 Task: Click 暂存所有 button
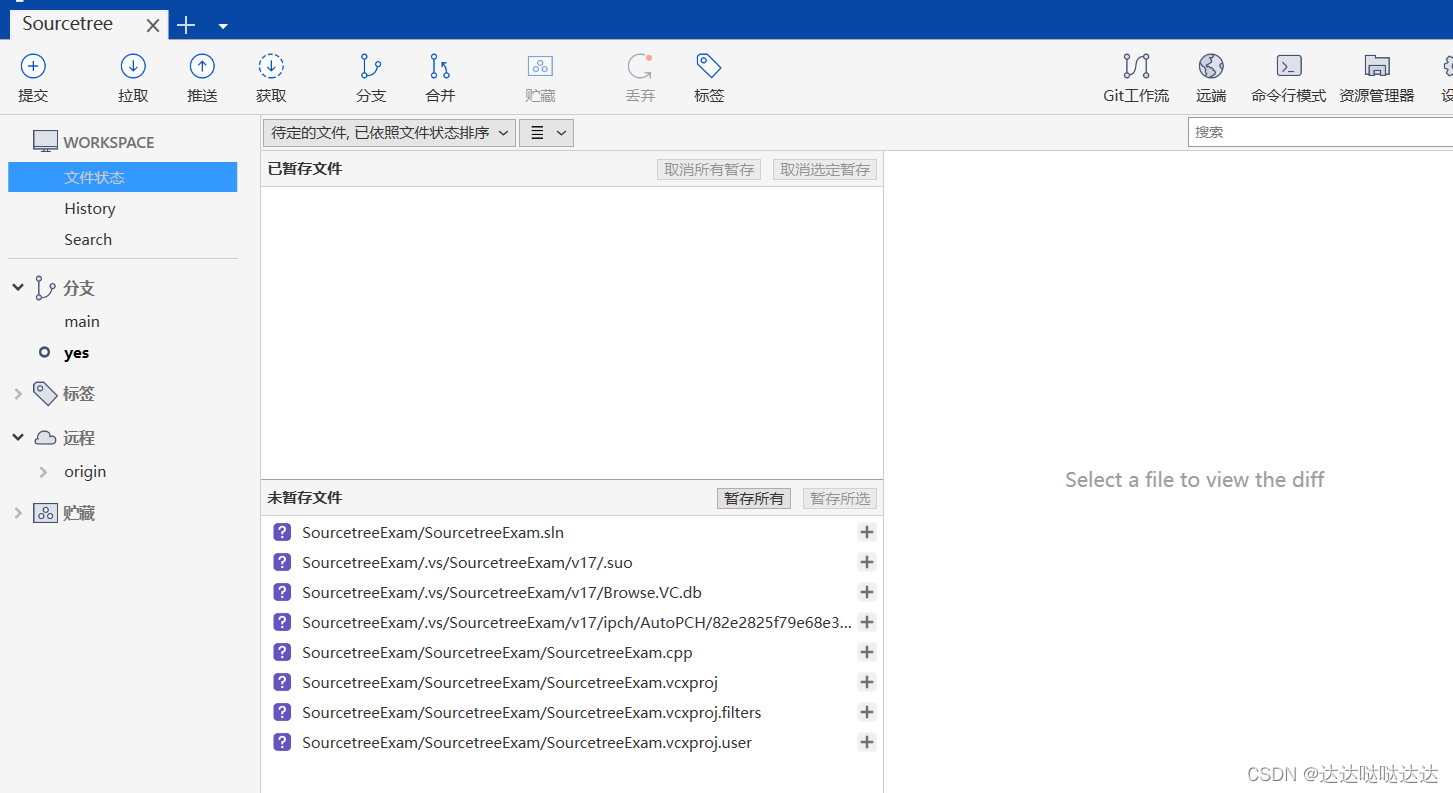[754, 498]
